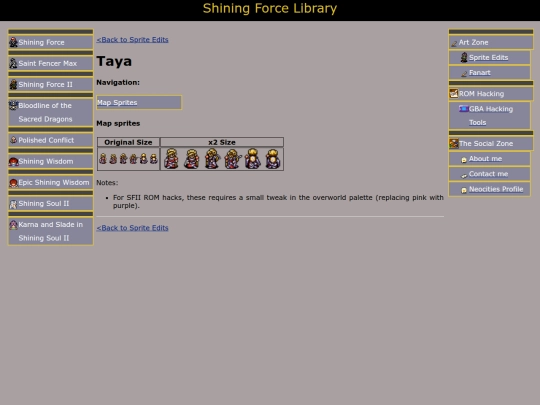Open Epic Shining Wisdom section
The image size is (540, 405).
[x=50, y=183]
